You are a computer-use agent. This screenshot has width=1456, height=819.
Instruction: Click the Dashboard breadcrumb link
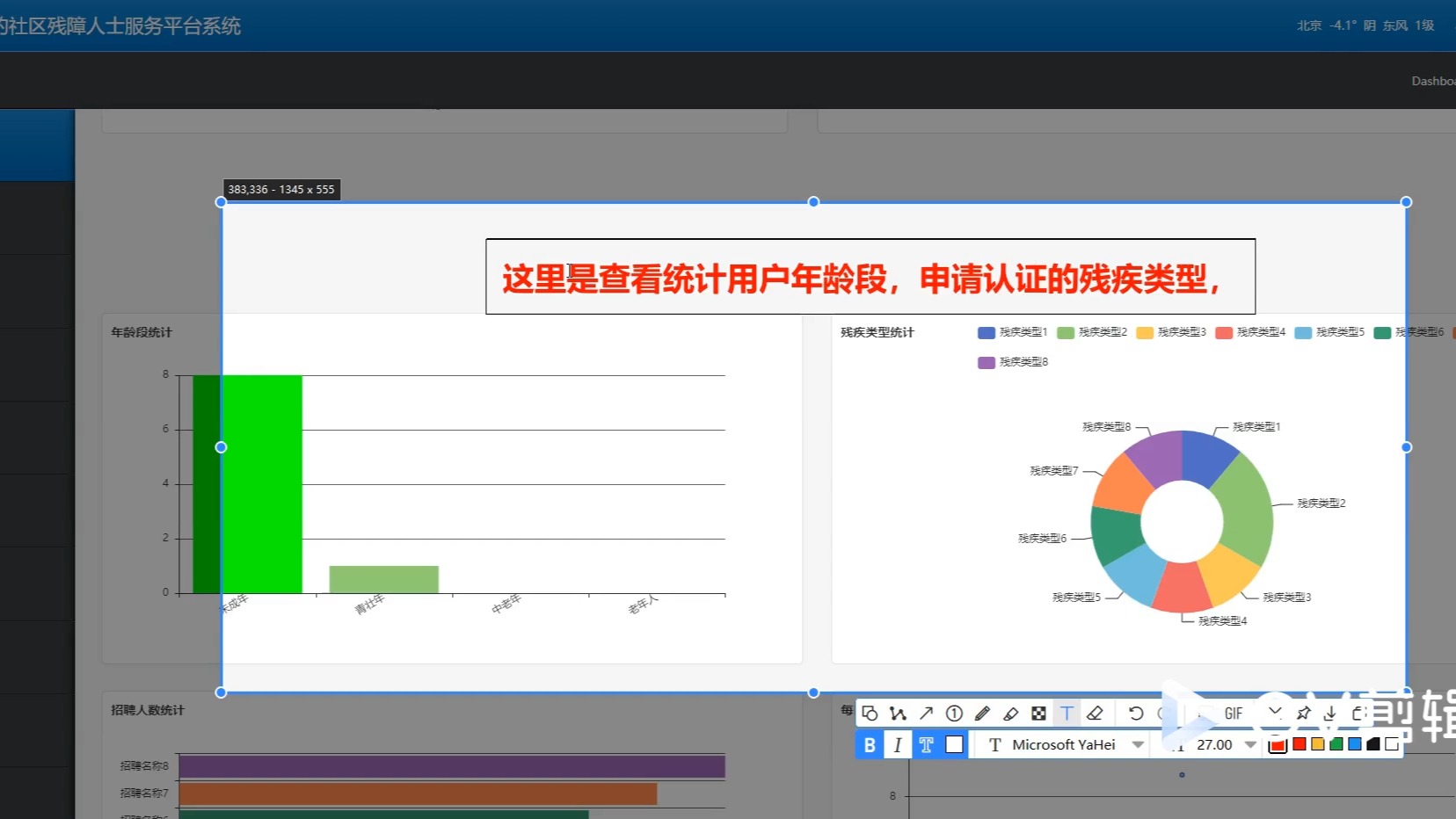coord(1433,81)
